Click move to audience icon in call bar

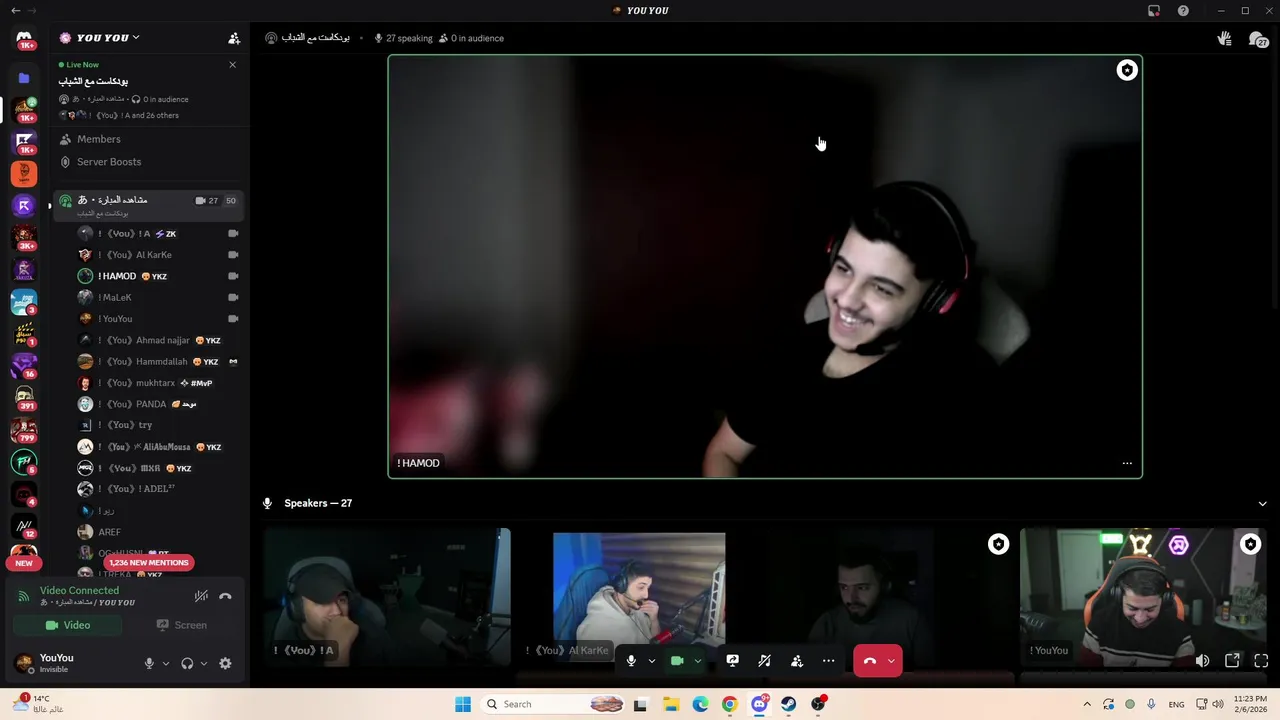(797, 661)
